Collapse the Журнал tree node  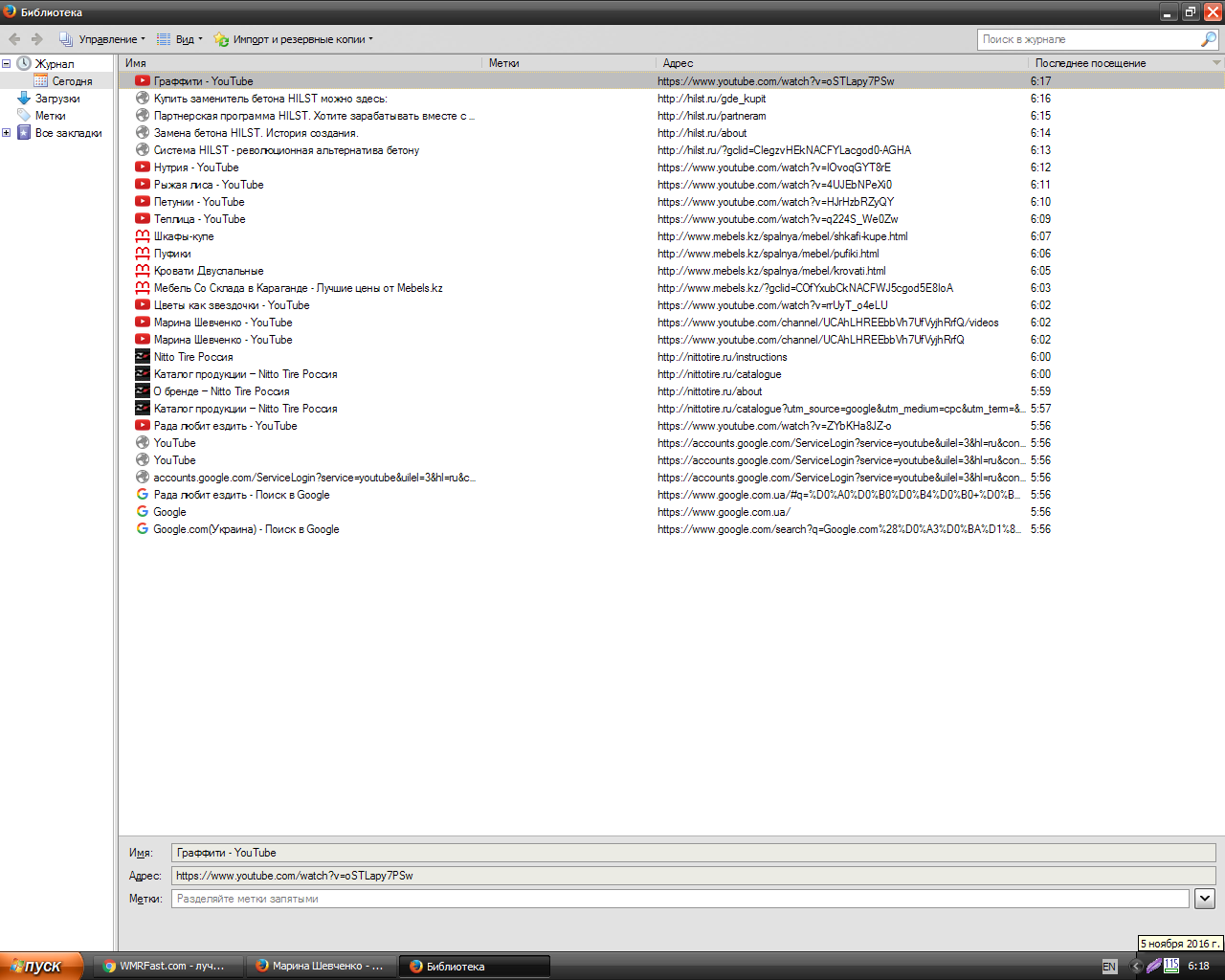pos(6,64)
